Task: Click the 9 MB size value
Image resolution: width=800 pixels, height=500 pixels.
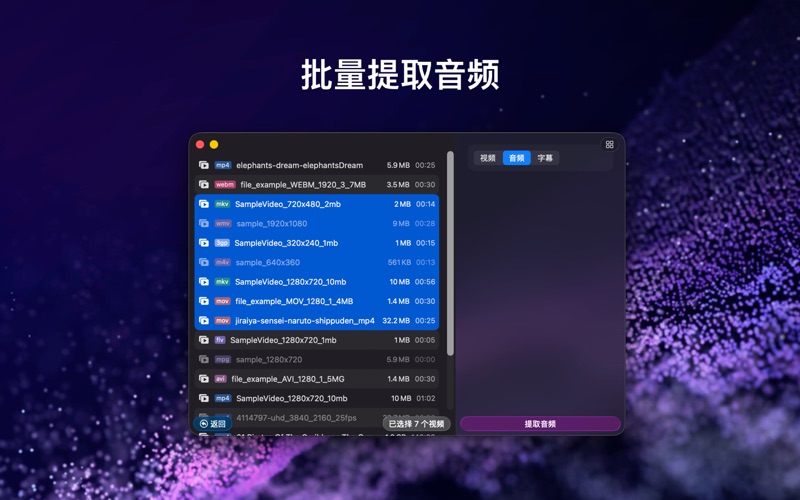Action: 401,223
